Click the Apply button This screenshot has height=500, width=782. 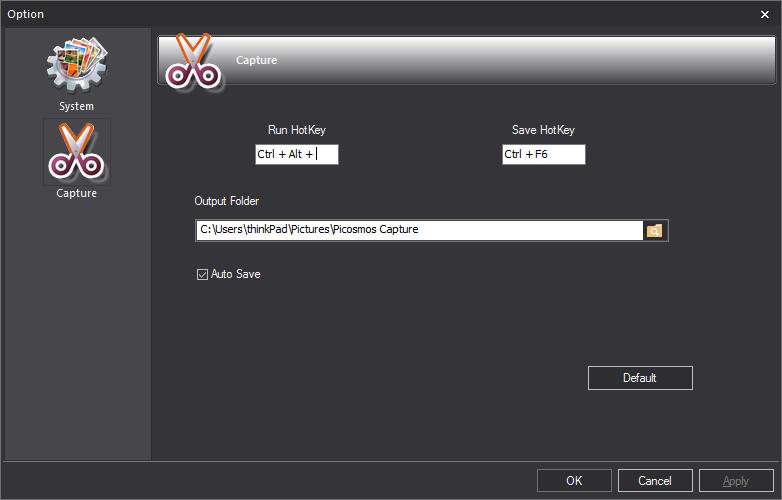point(736,481)
